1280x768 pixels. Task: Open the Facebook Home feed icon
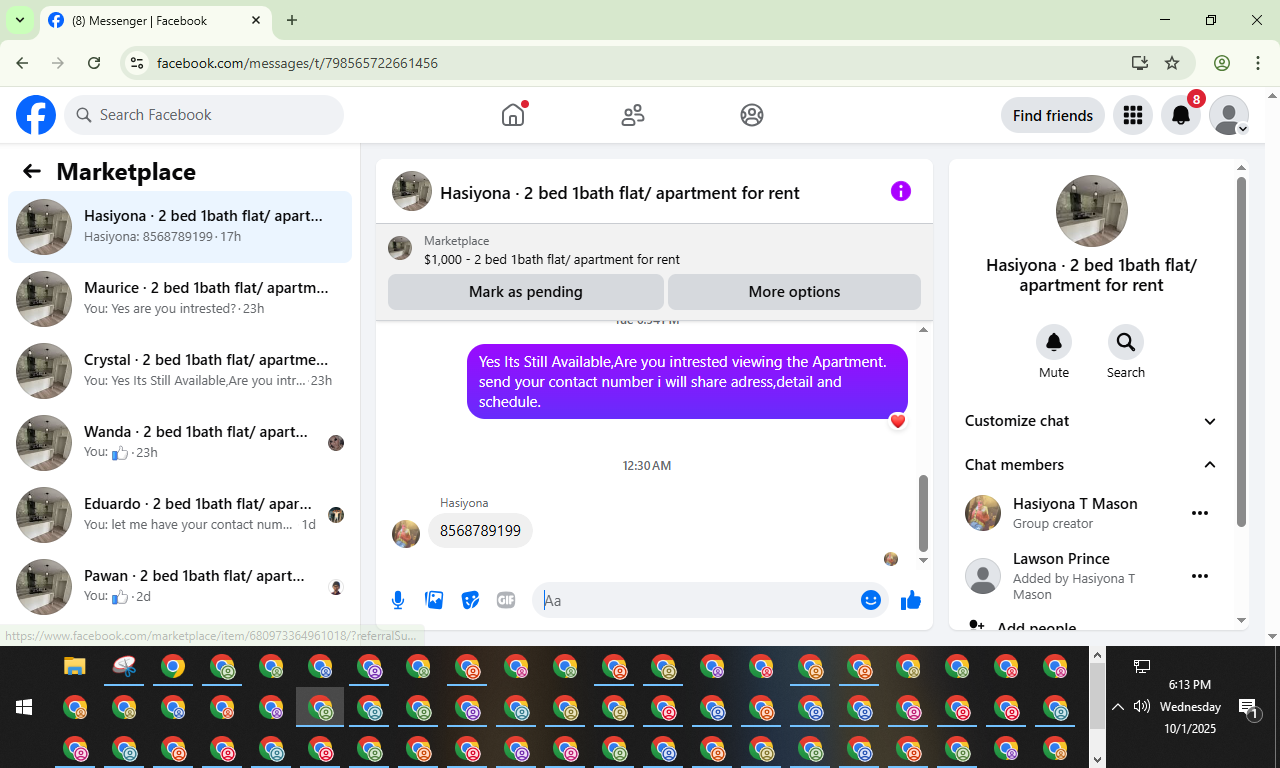513,115
